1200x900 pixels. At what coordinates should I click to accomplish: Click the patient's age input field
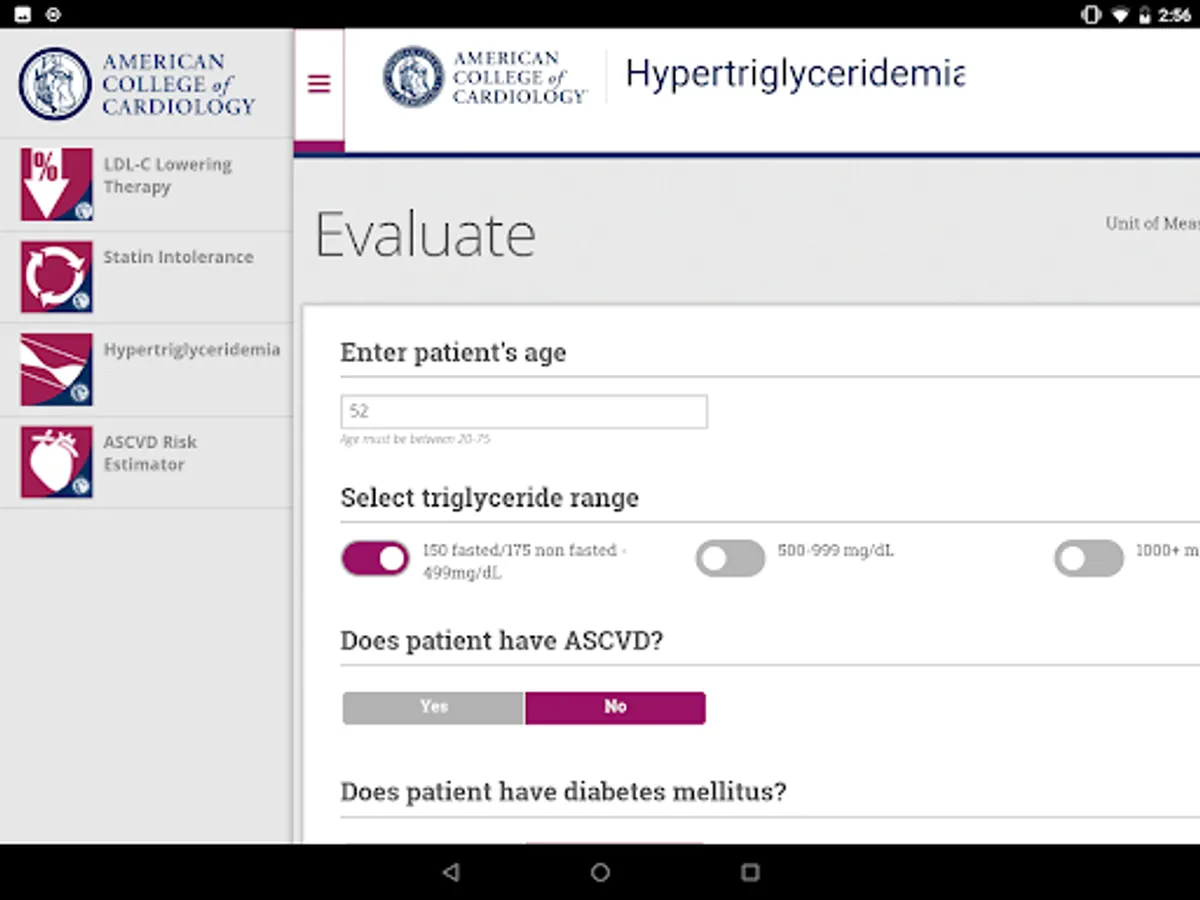pos(524,412)
